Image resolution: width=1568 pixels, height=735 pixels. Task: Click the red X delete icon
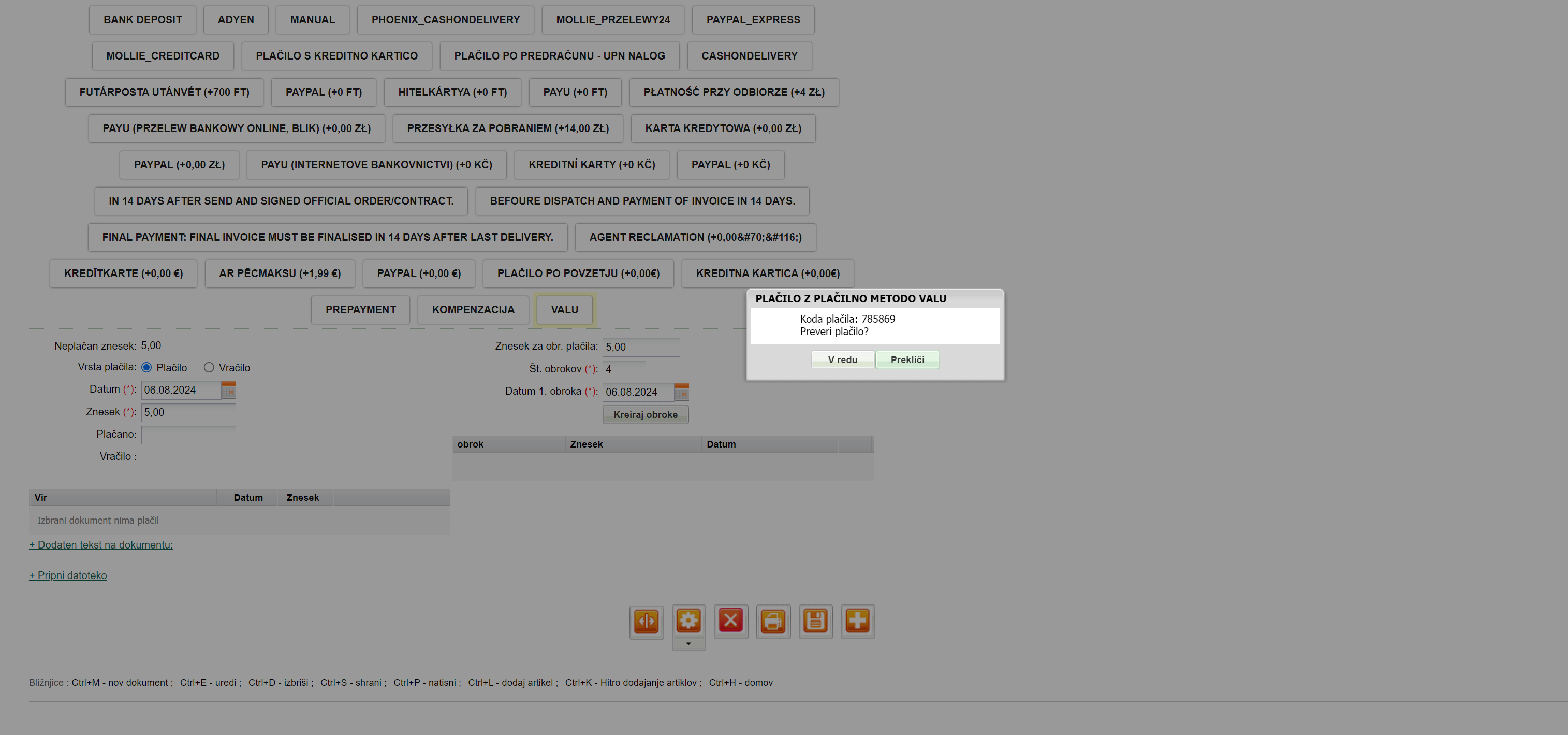[730, 621]
